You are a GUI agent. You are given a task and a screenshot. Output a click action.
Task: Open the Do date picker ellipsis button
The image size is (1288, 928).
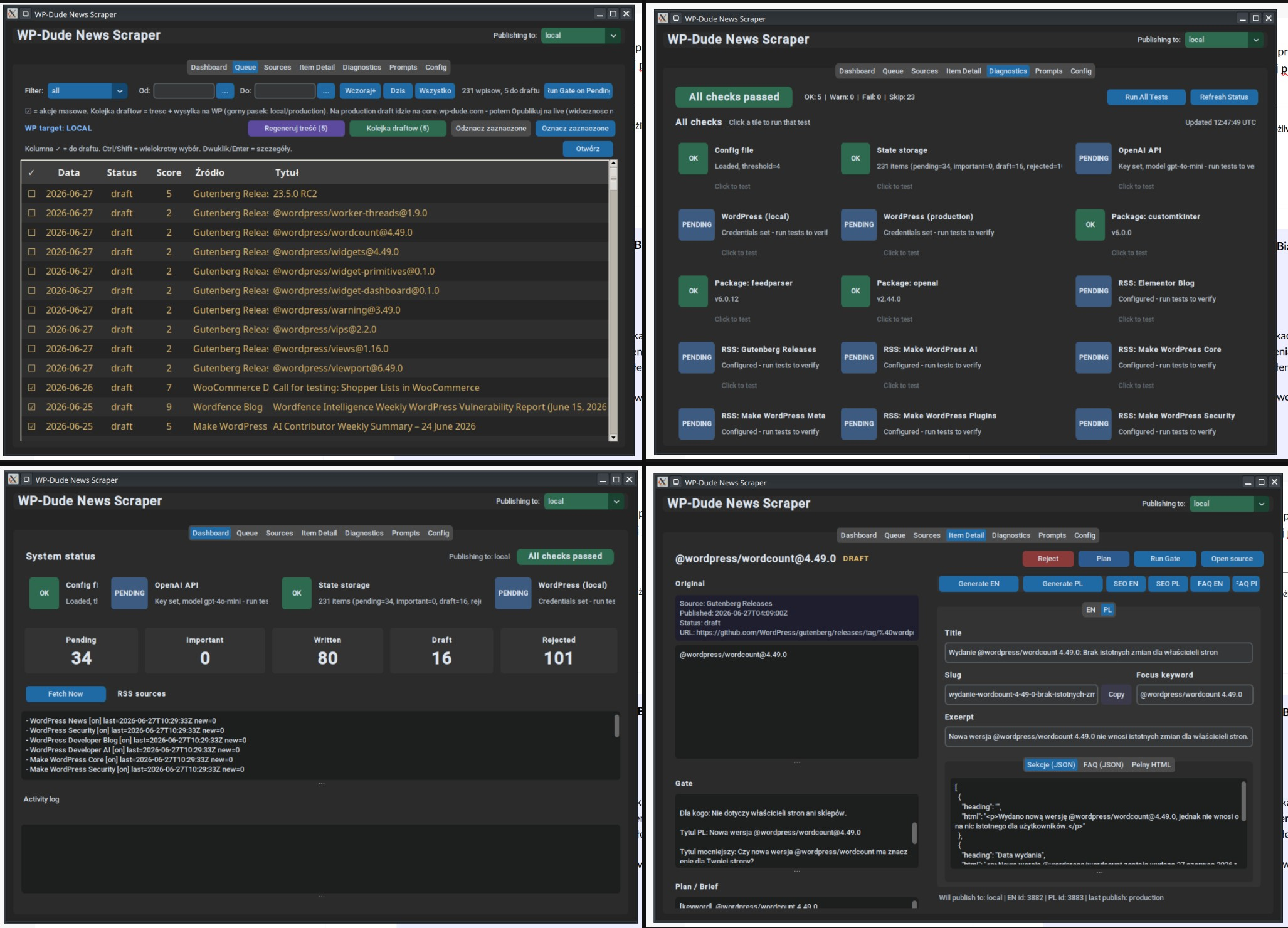coord(326,91)
